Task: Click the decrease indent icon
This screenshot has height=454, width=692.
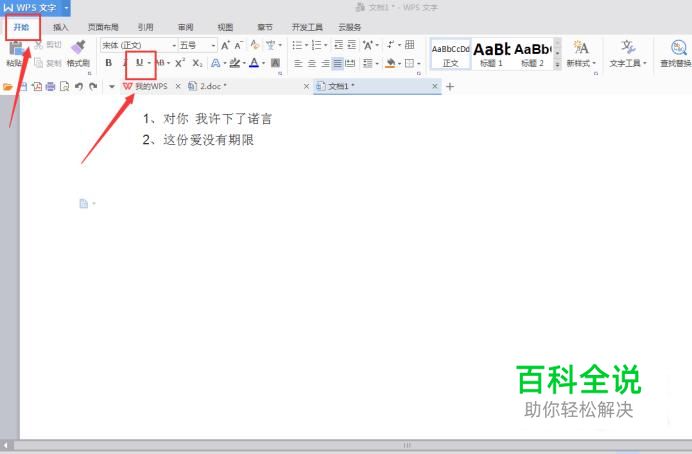Action: [338, 45]
